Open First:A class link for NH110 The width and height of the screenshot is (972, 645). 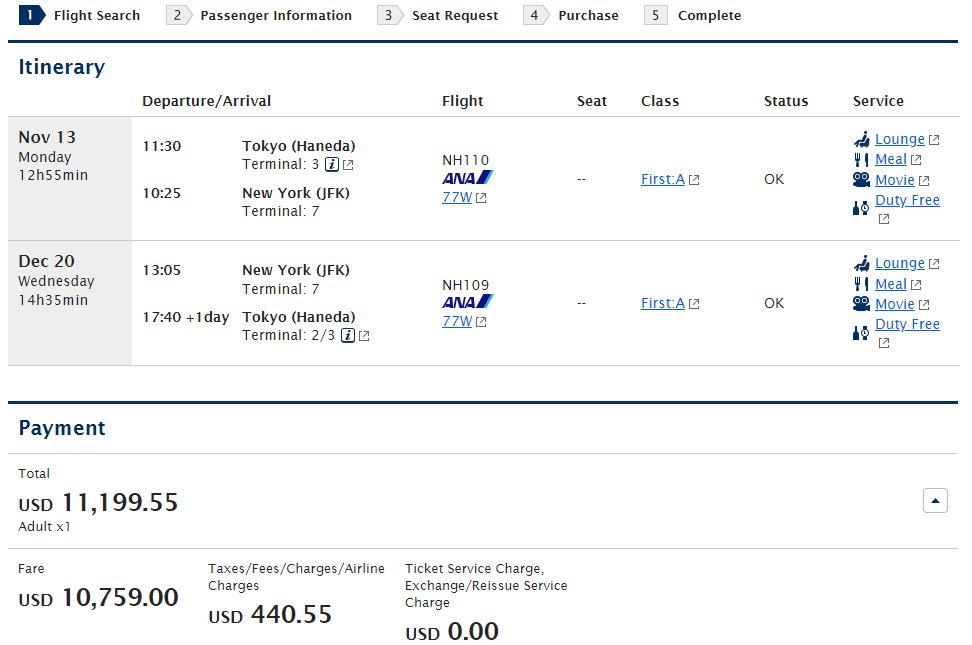click(663, 179)
